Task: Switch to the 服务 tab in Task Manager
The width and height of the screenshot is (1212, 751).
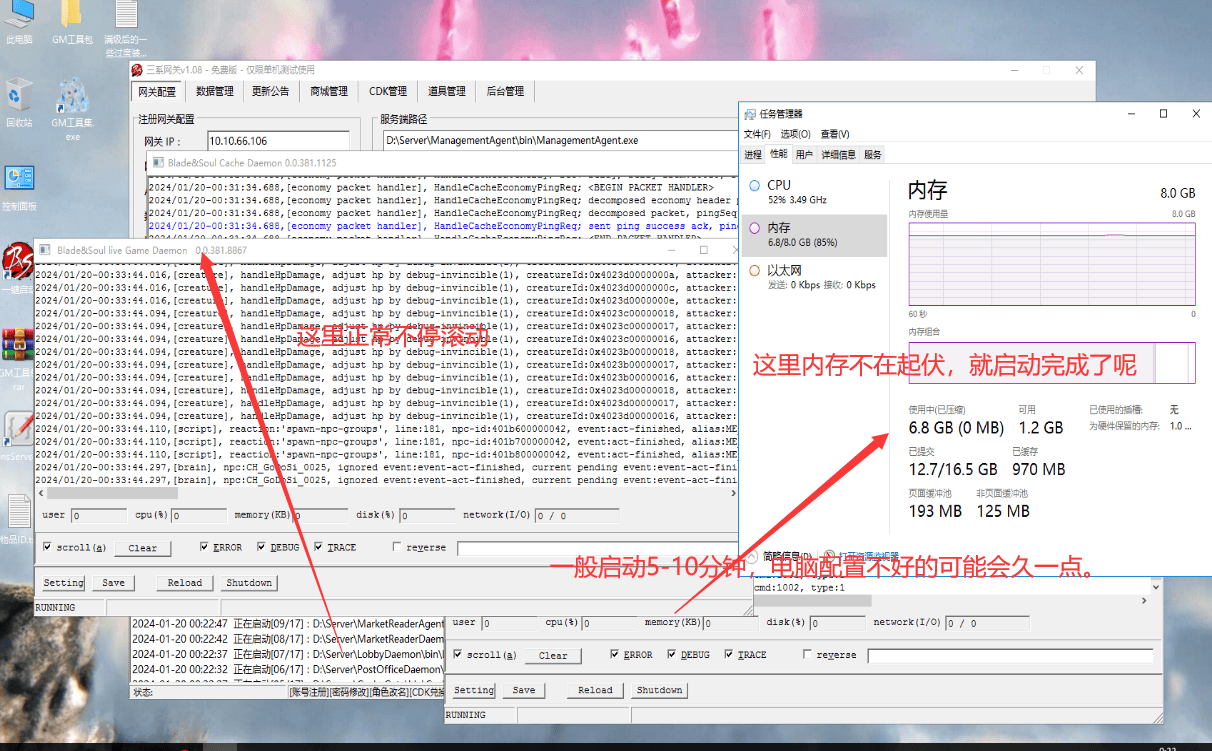Action: (x=873, y=155)
